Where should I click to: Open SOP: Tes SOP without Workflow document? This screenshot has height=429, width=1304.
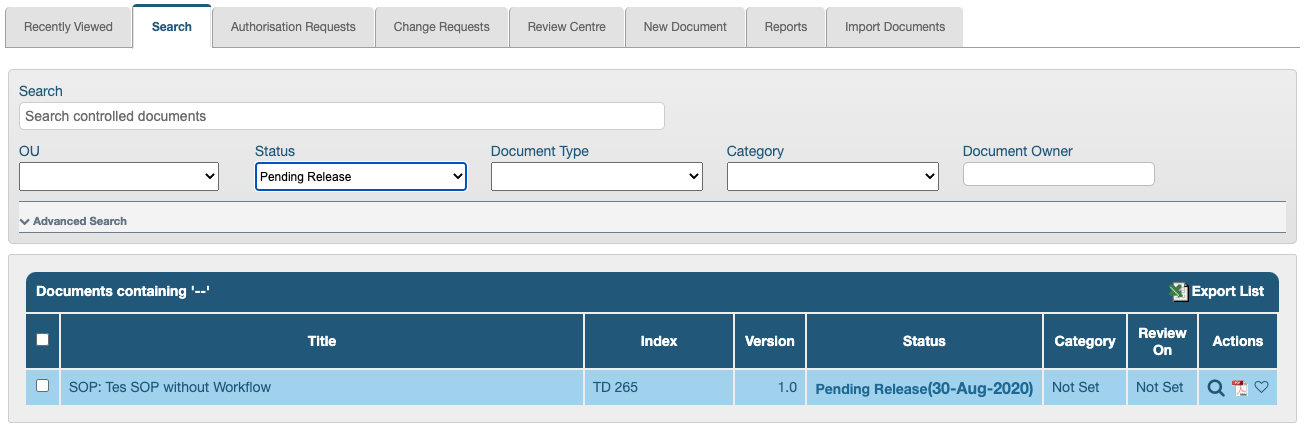pos(170,387)
